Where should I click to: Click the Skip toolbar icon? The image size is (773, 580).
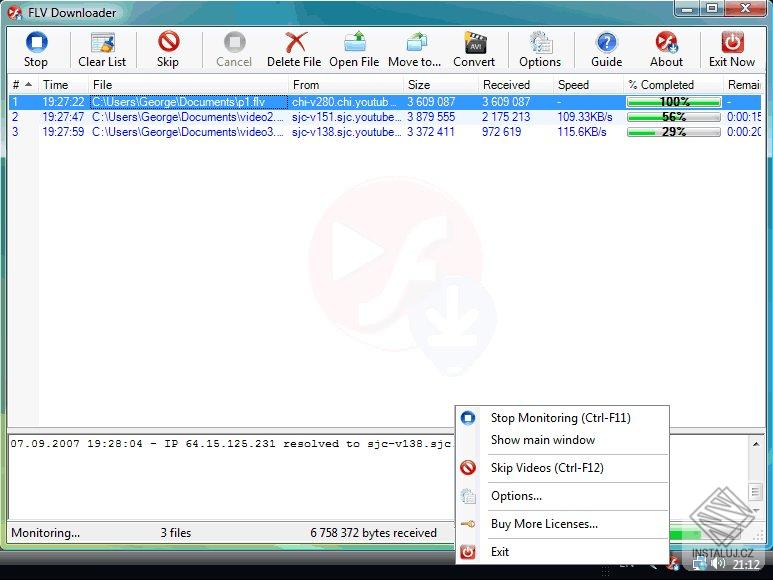pos(169,42)
